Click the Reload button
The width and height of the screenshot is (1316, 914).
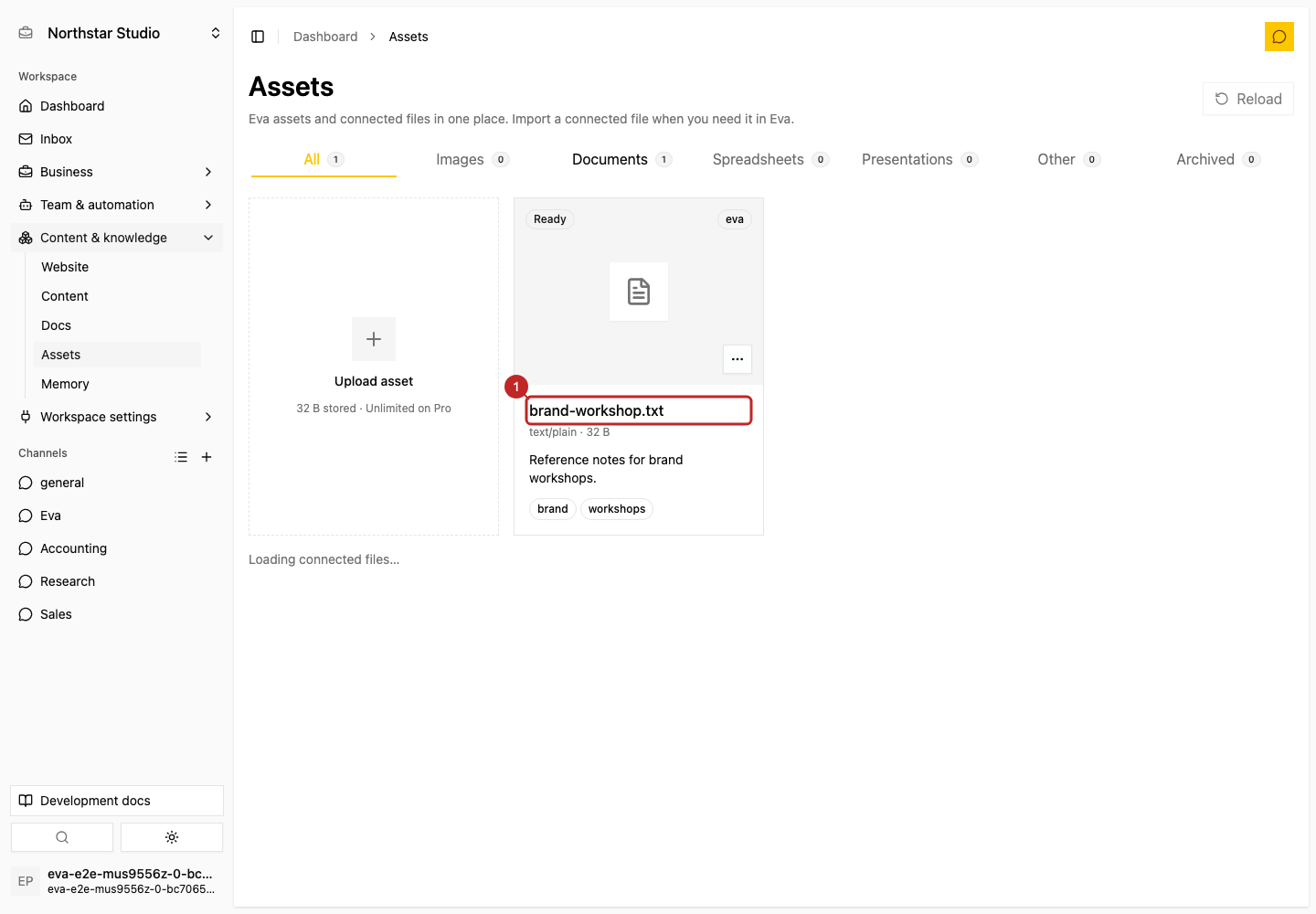click(x=1248, y=99)
